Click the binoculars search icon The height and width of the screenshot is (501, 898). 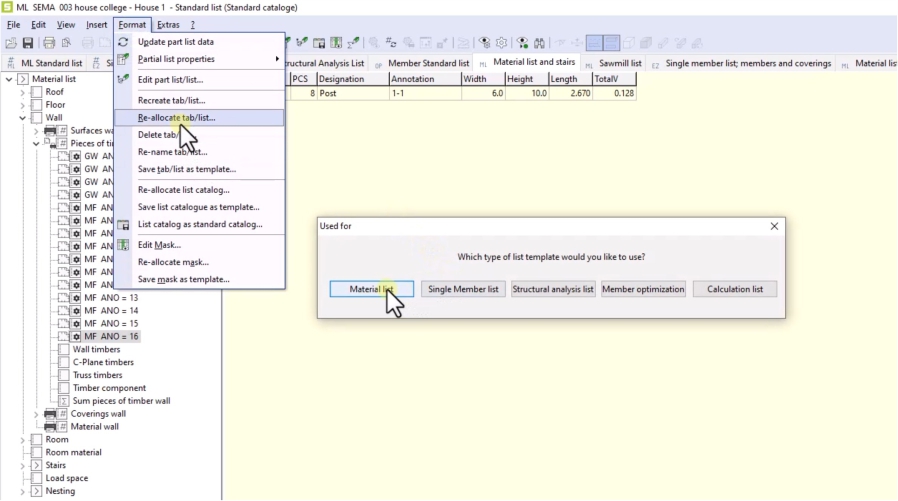538,43
